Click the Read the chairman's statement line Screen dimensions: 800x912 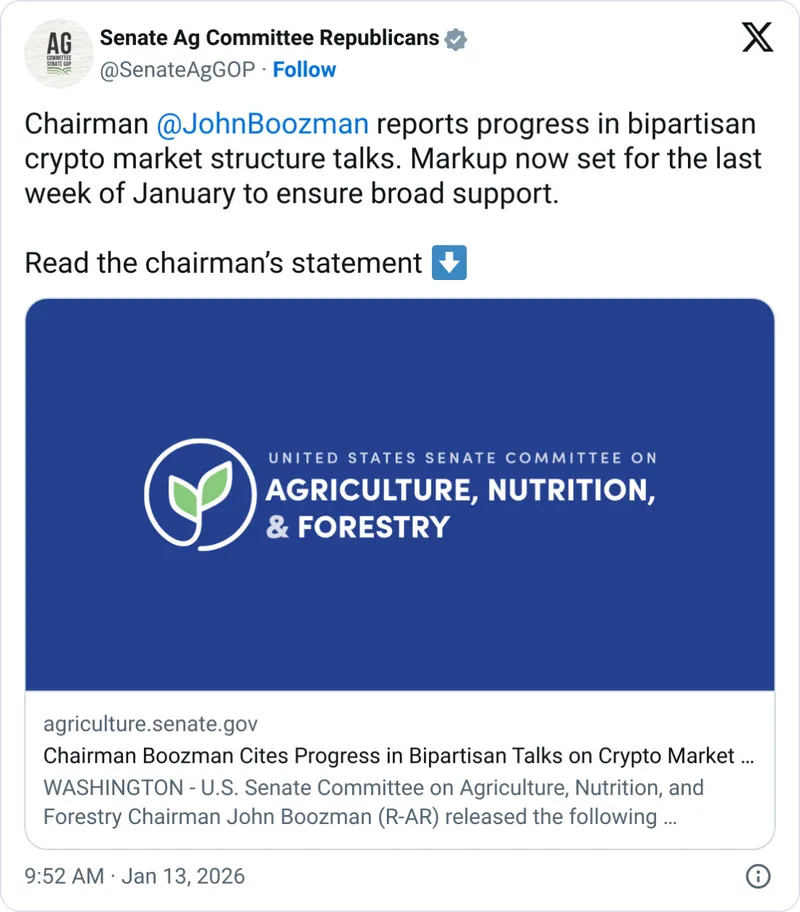223,263
